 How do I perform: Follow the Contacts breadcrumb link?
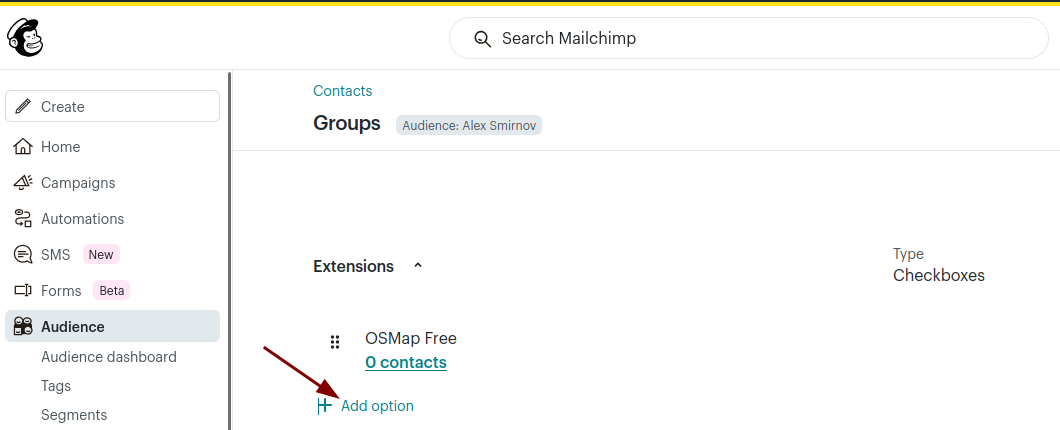tap(343, 91)
